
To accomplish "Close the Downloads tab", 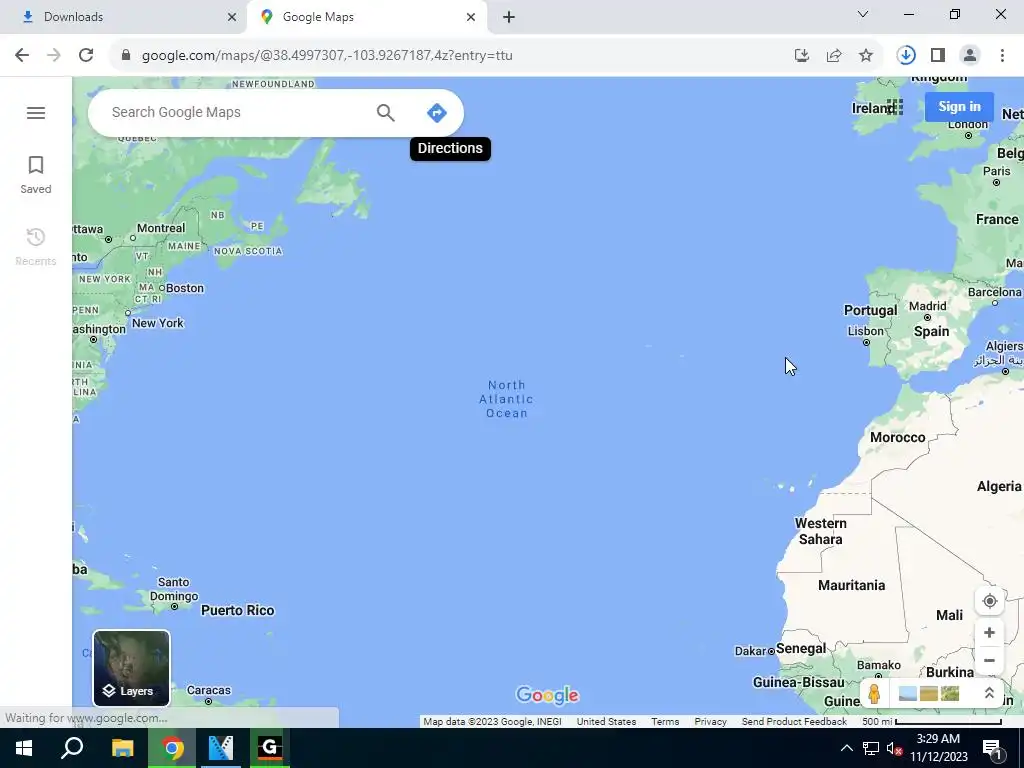I will pos(232,17).
